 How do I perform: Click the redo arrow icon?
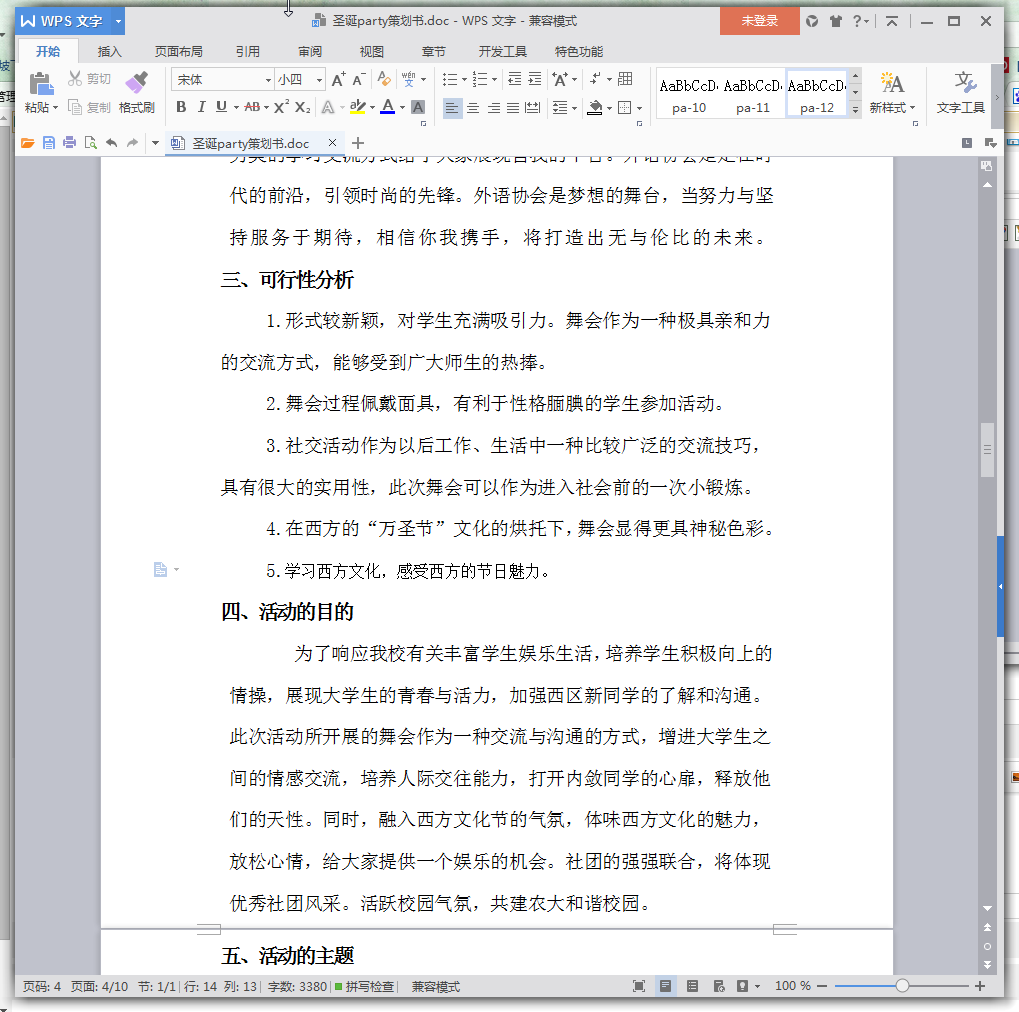(133, 143)
